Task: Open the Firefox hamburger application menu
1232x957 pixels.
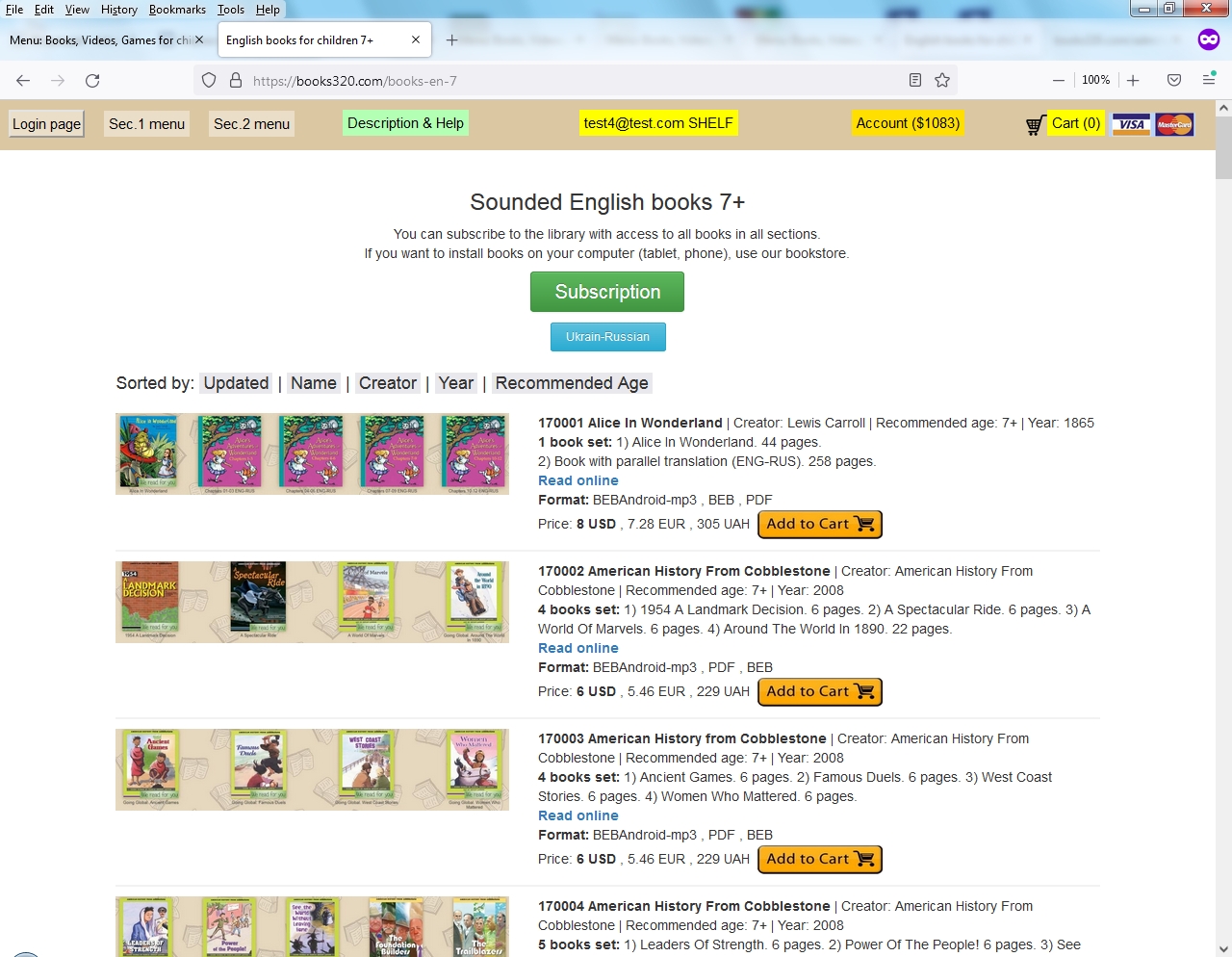Action: click(1209, 80)
